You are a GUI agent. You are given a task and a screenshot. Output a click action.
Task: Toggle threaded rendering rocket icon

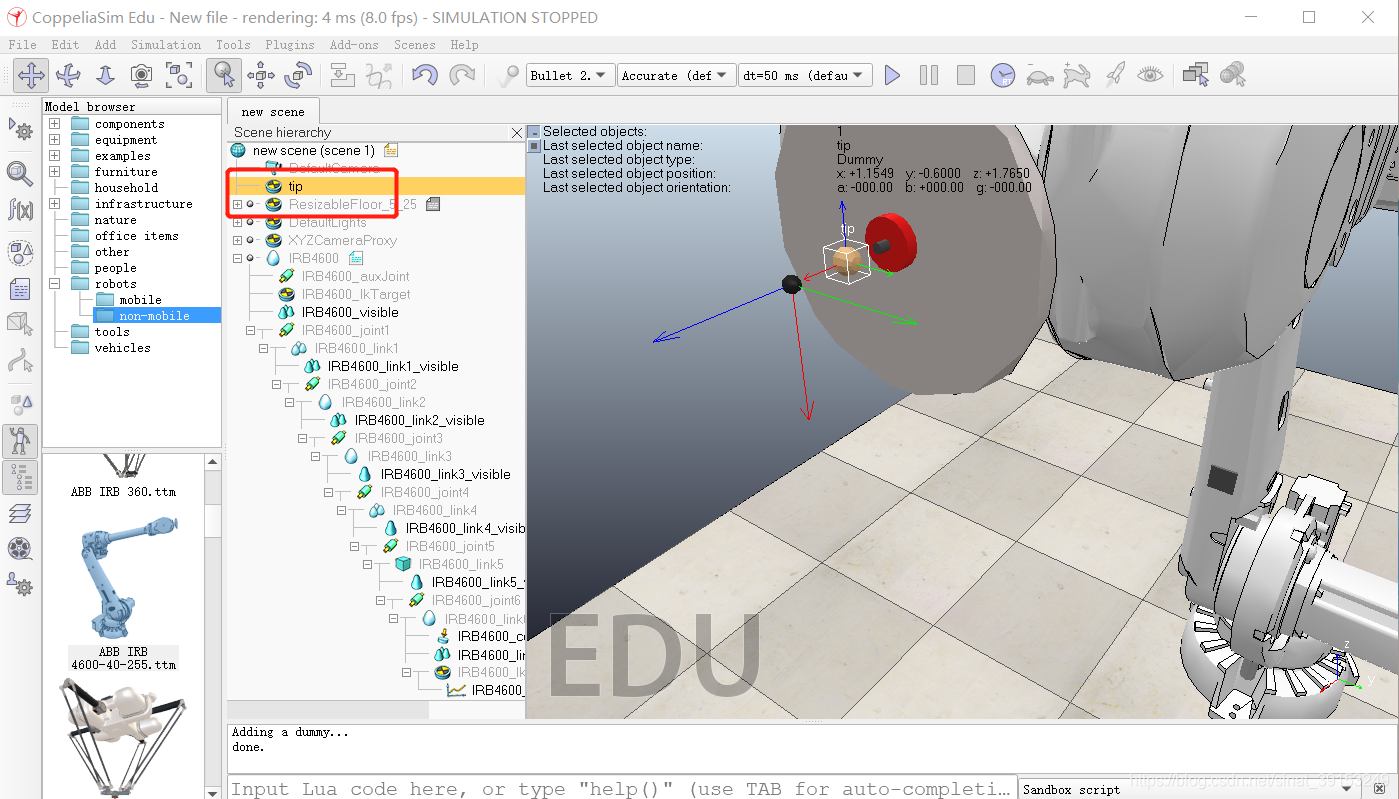[1114, 75]
